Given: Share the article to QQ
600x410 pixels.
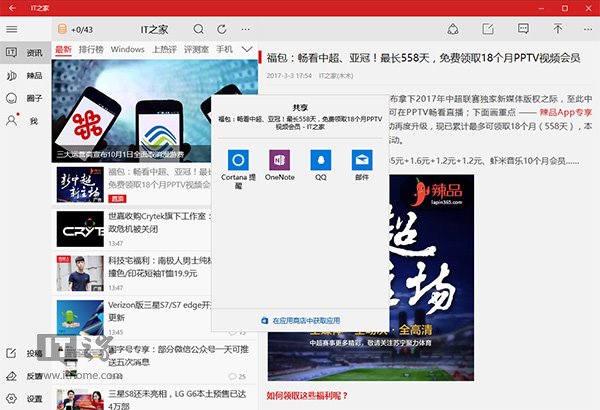Looking at the screenshot, I should pyautogui.click(x=321, y=165).
